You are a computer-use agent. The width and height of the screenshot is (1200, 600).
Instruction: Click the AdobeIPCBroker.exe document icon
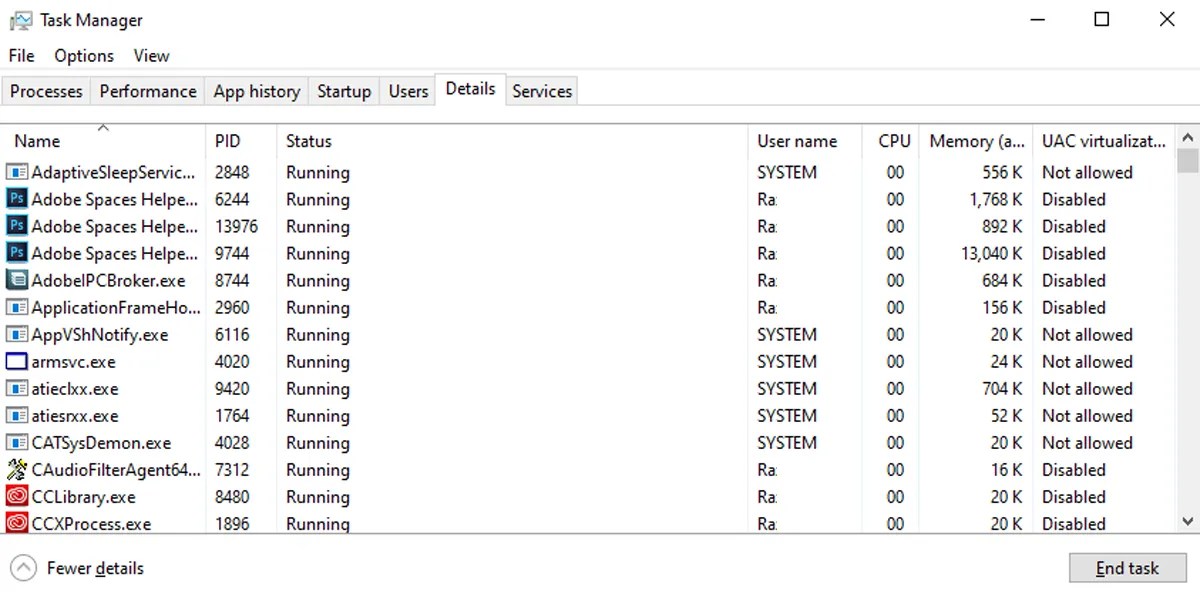[x=17, y=280]
